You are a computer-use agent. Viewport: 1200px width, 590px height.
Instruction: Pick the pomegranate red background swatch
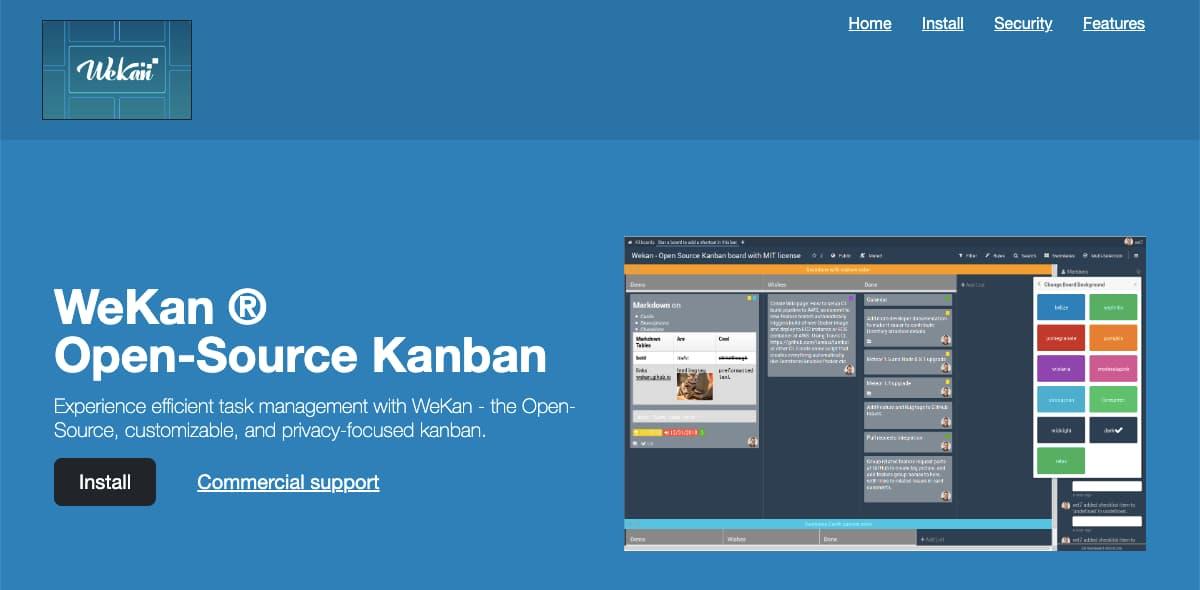pyautogui.click(x=1061, y=338)
